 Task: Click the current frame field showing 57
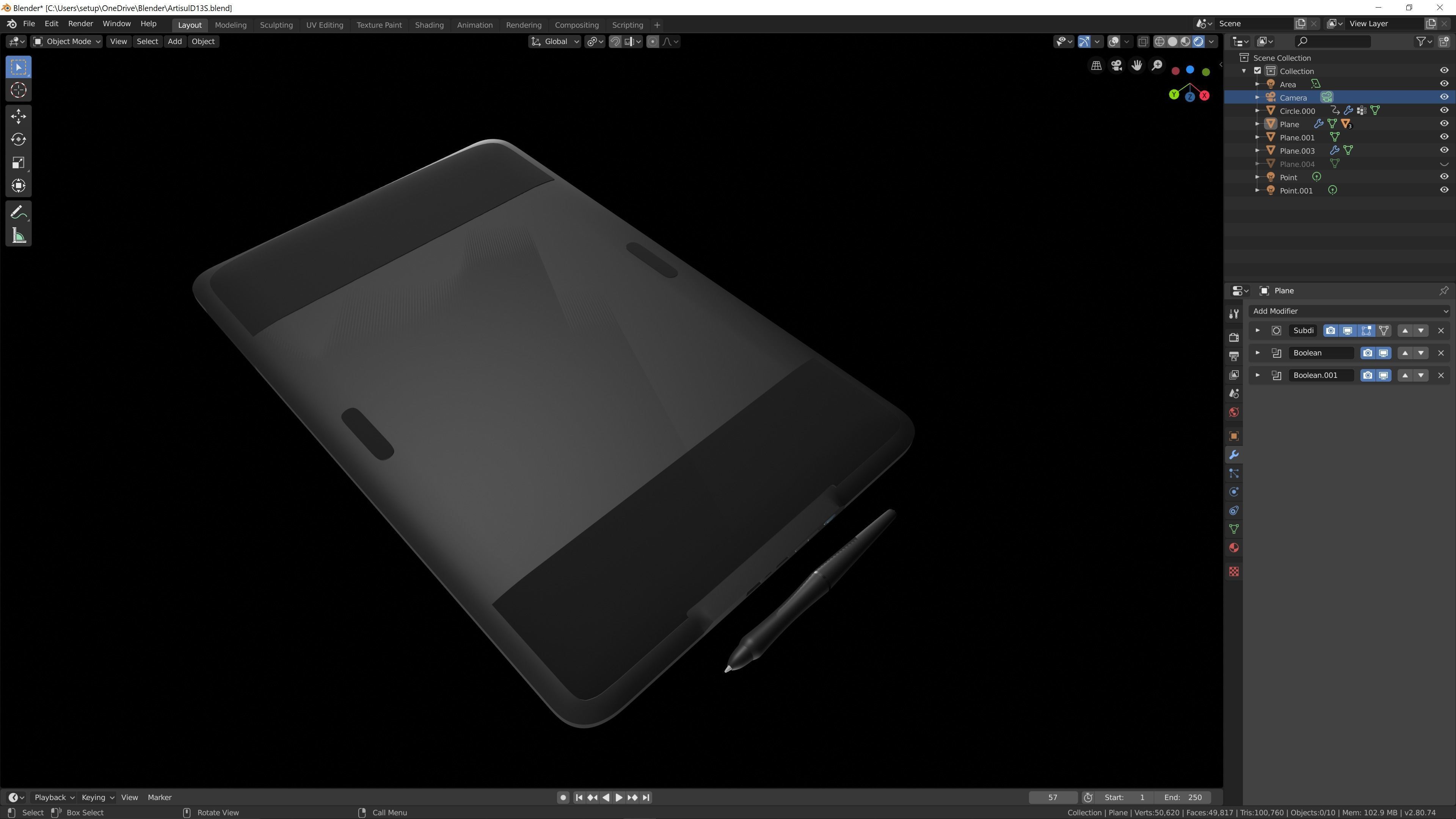1053,797
